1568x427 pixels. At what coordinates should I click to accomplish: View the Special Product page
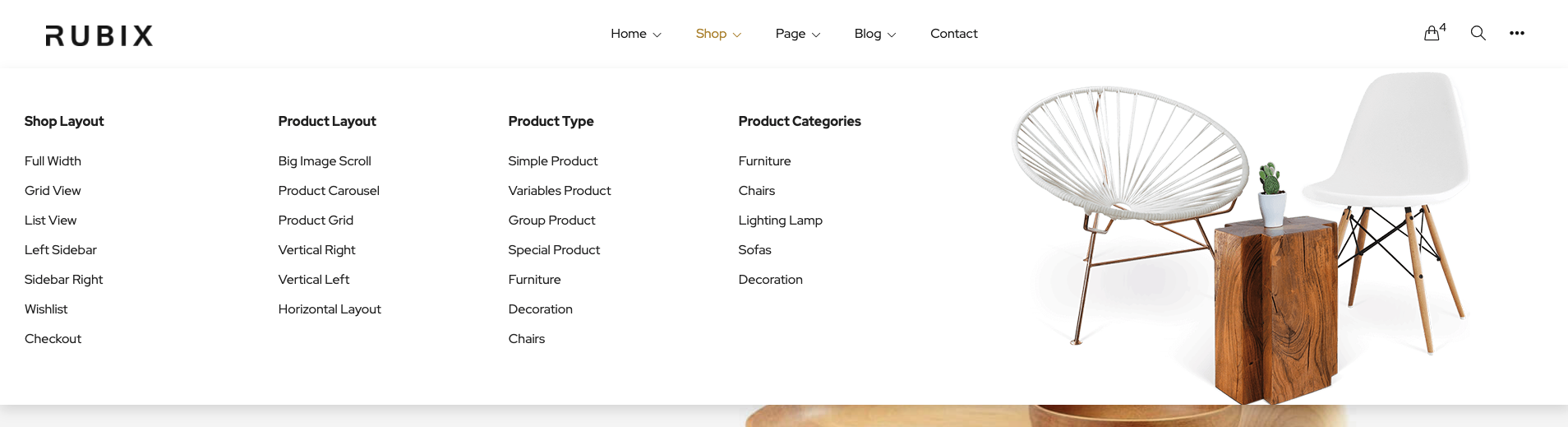[554, 250]
